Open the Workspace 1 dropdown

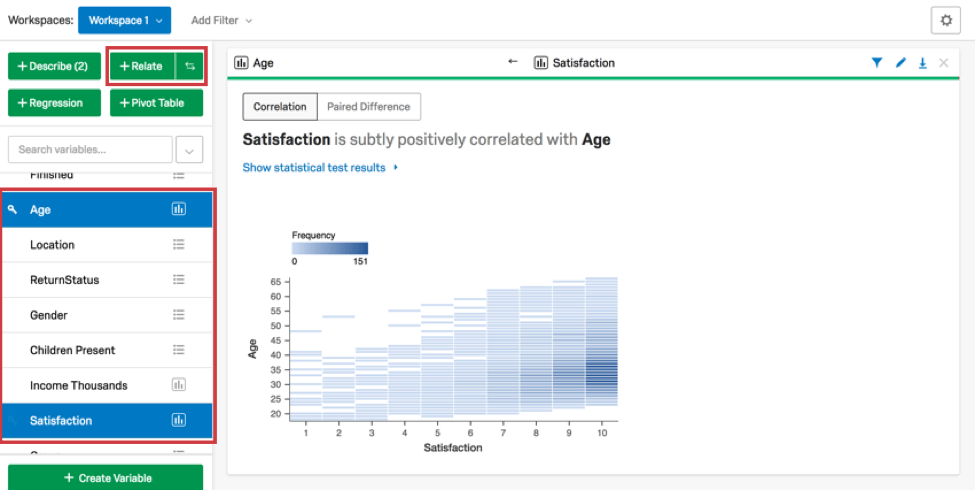click(124, 20)
